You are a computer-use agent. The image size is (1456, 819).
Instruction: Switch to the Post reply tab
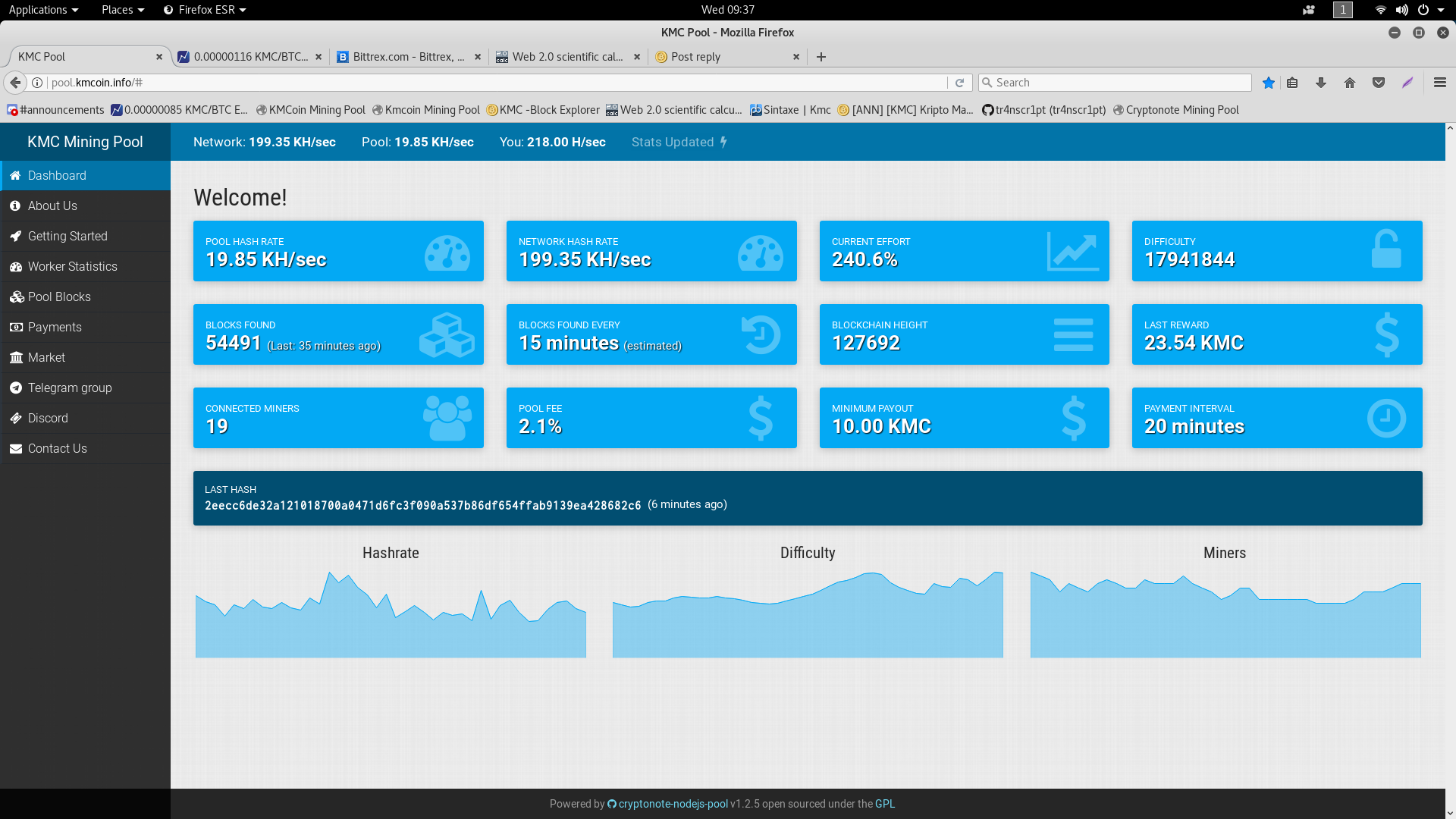click(727, 57)
